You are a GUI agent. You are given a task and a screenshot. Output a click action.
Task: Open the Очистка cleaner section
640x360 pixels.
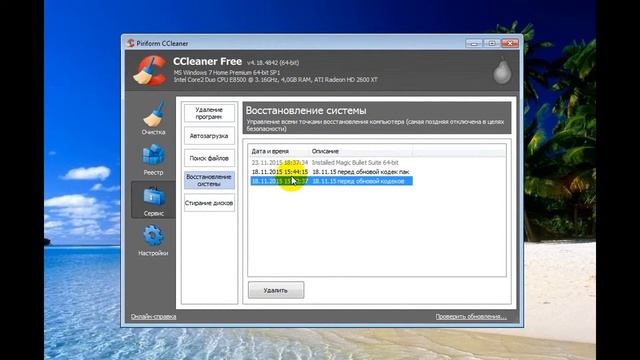[153, 118]
